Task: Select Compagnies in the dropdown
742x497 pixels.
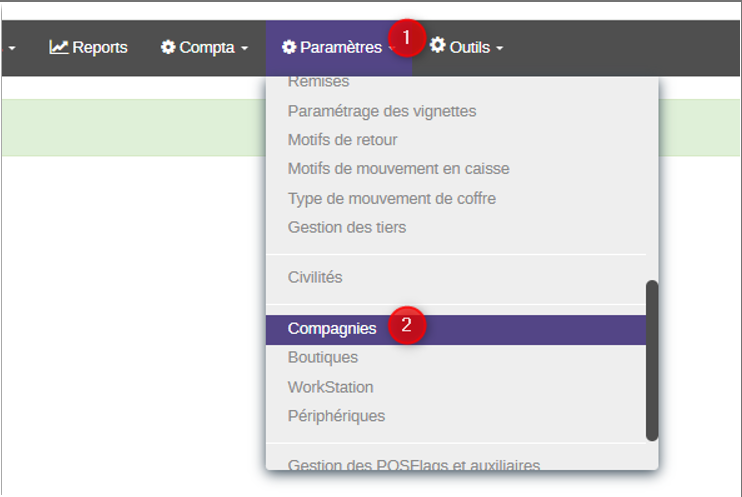Action: click(x=456, y=329)
